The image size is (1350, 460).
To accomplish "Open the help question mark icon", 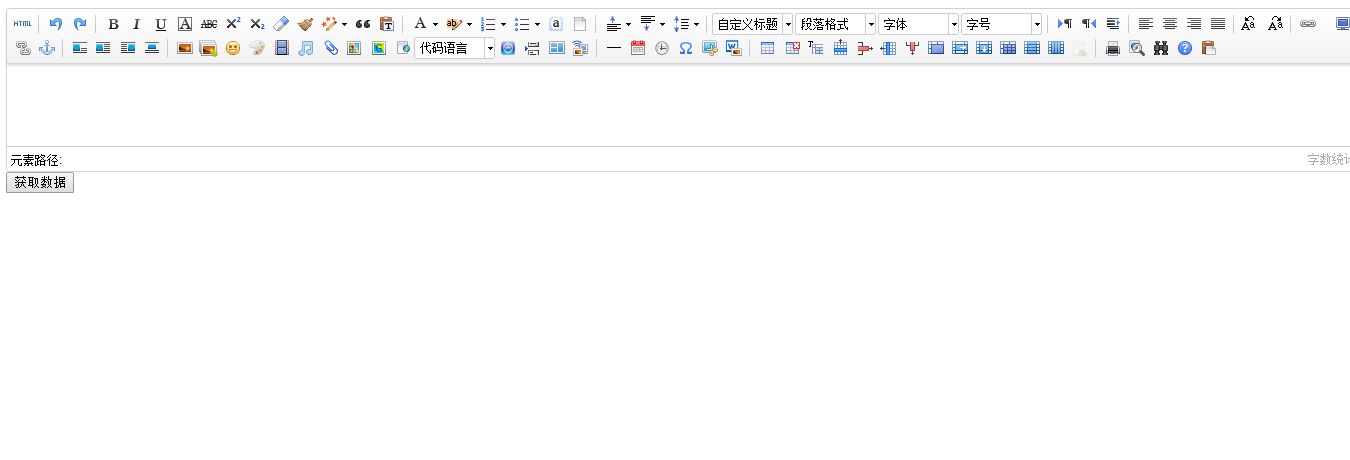I will 1185,48.
